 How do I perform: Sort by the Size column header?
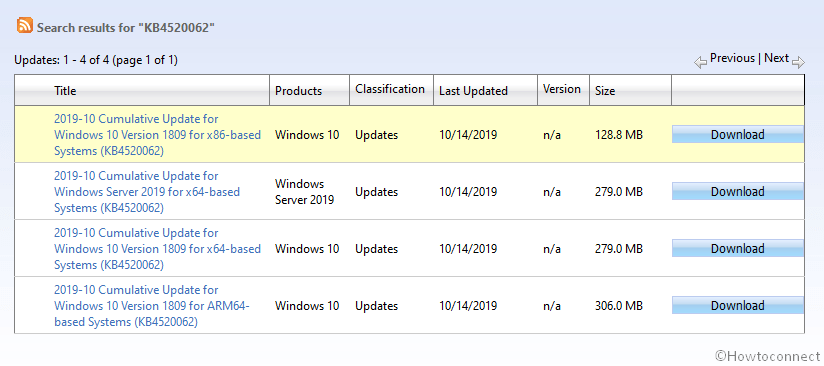pyautogui.click(x=605, y=91)
